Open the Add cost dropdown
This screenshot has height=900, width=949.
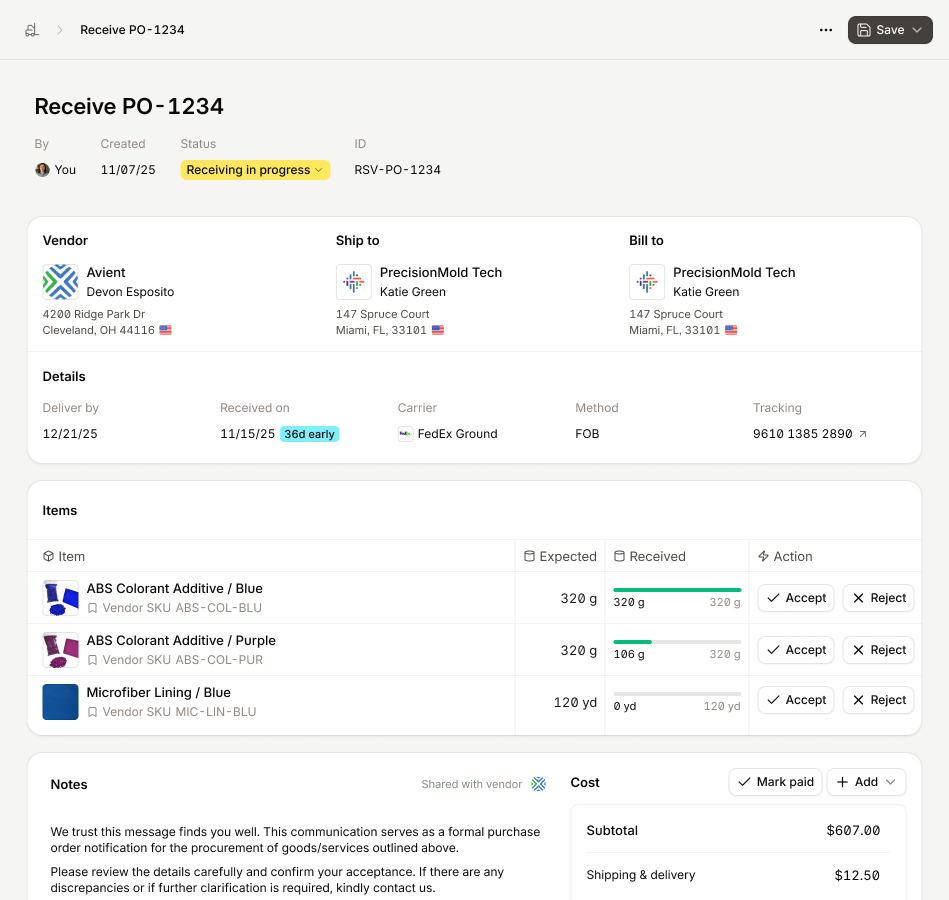pos(866,782)
